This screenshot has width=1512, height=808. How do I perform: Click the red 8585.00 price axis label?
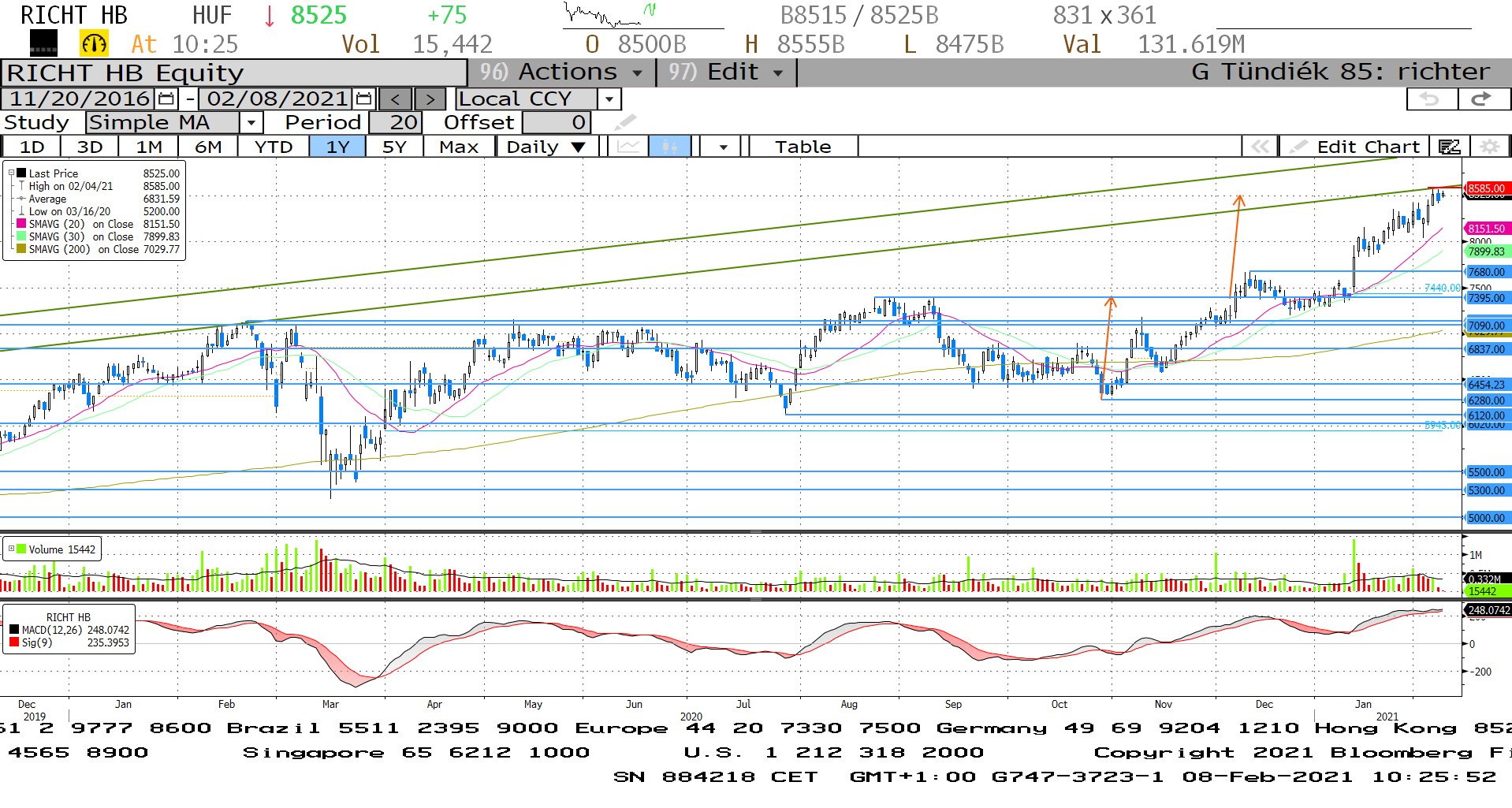tap(1487, 188)
